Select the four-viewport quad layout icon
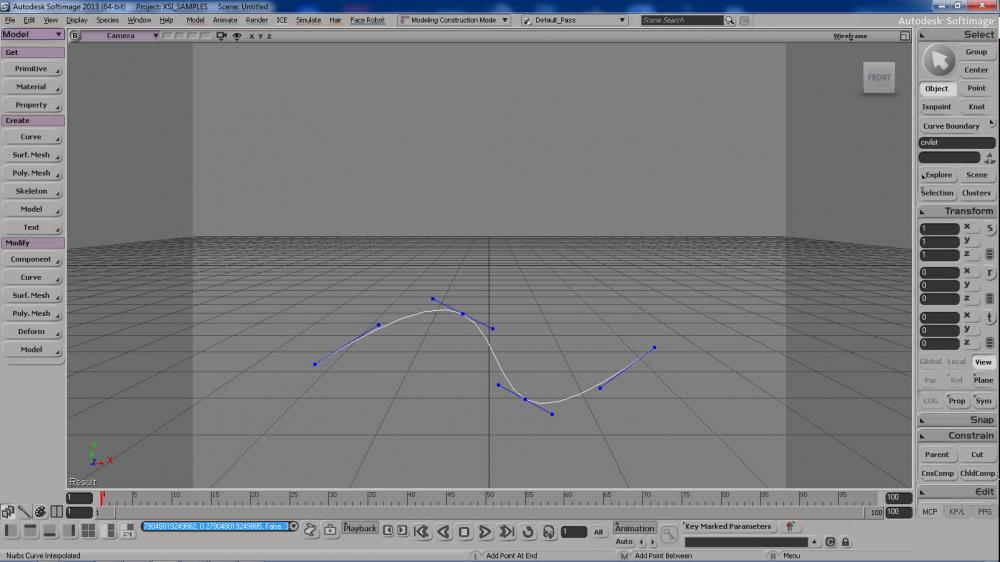Image resolution: width=1000 pixels, height=562 pixels. click(x=88, y=530)
